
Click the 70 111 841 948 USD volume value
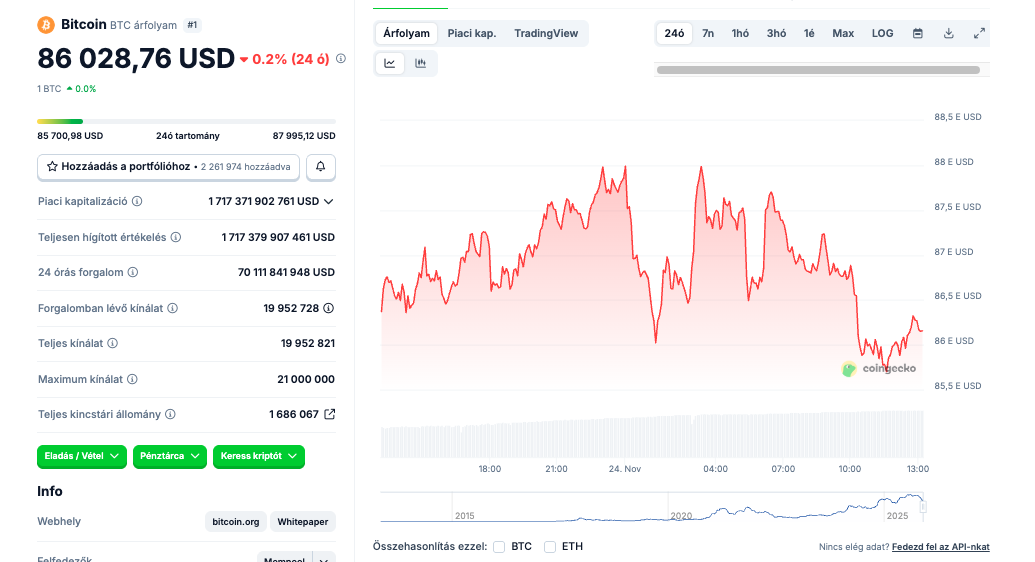286,272
